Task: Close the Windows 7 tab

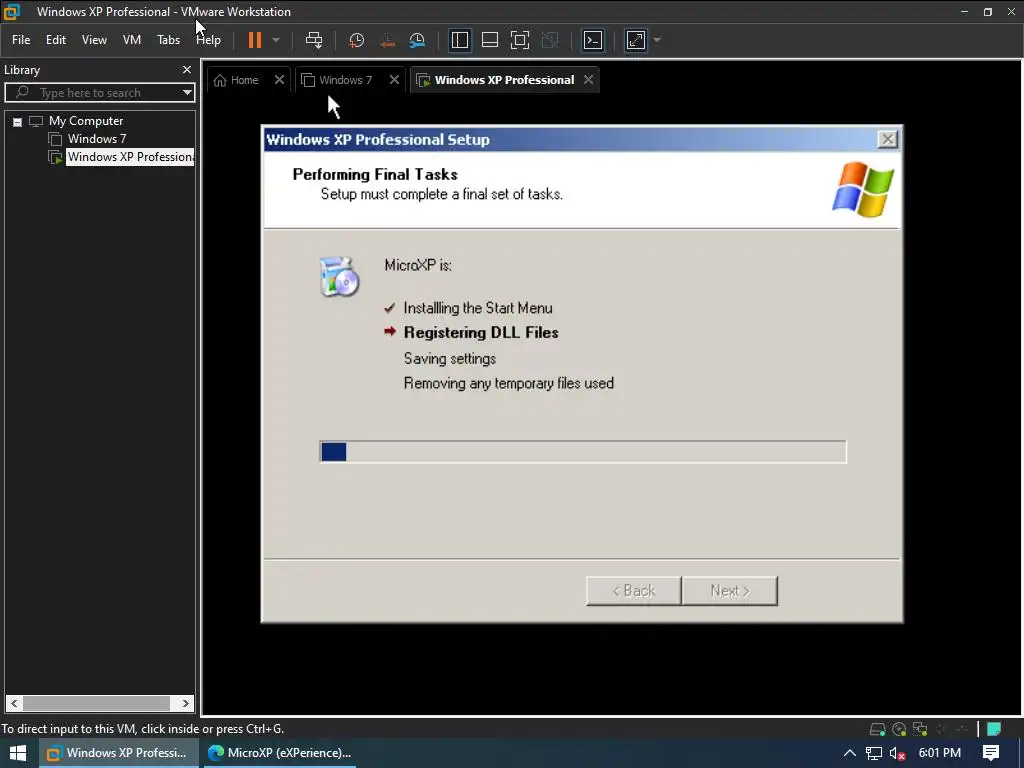Action: point(394,80)
